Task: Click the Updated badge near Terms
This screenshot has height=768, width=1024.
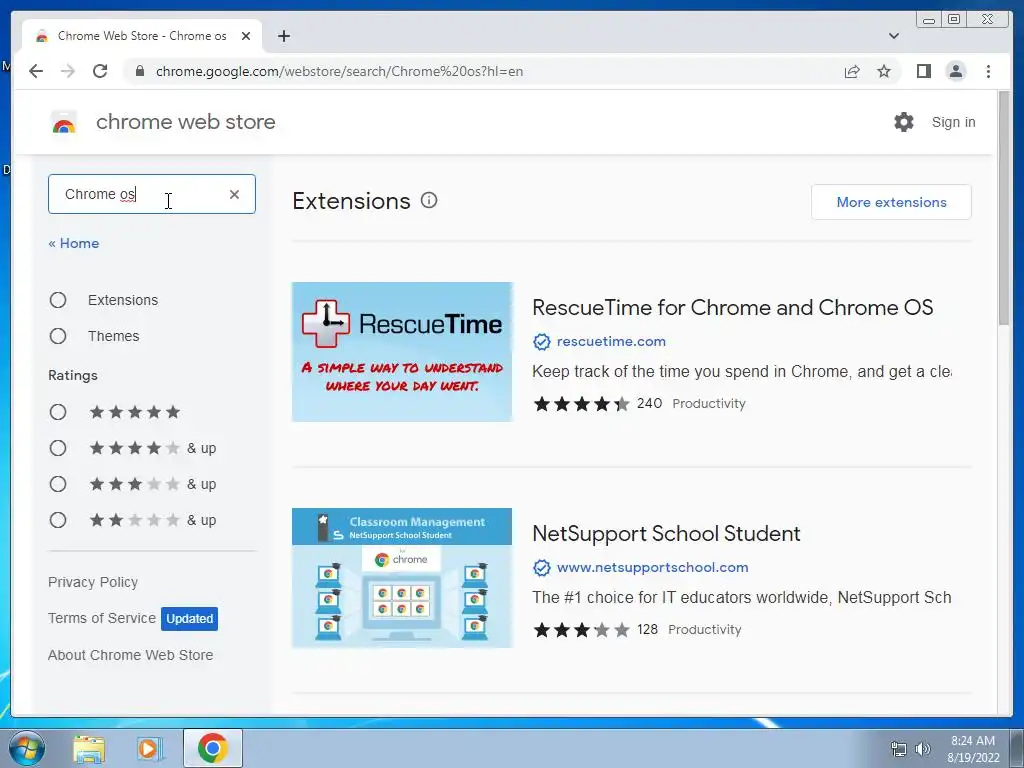Action: [189, 618]
